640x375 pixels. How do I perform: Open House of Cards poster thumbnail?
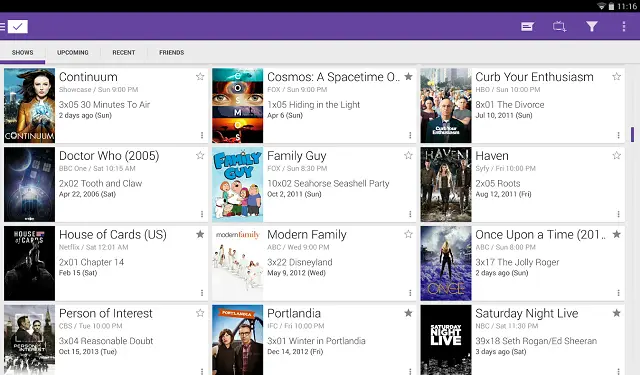[x=29, y=263]
